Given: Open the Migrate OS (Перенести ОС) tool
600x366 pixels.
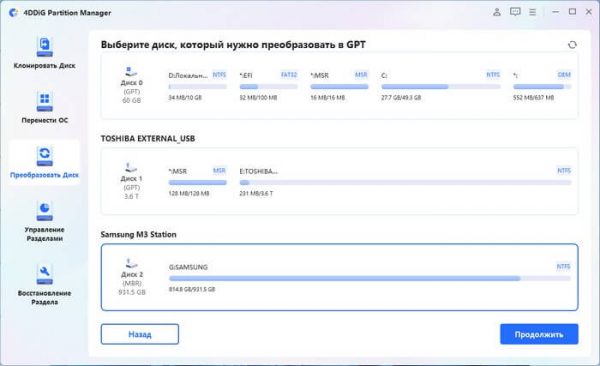Looking at the screenshot, I should 44,108.
